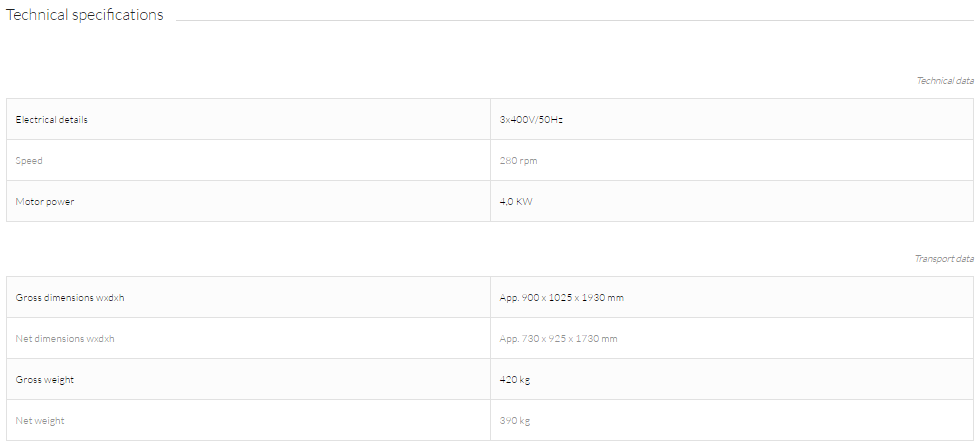Click the 420 kg value

[515, 380]
